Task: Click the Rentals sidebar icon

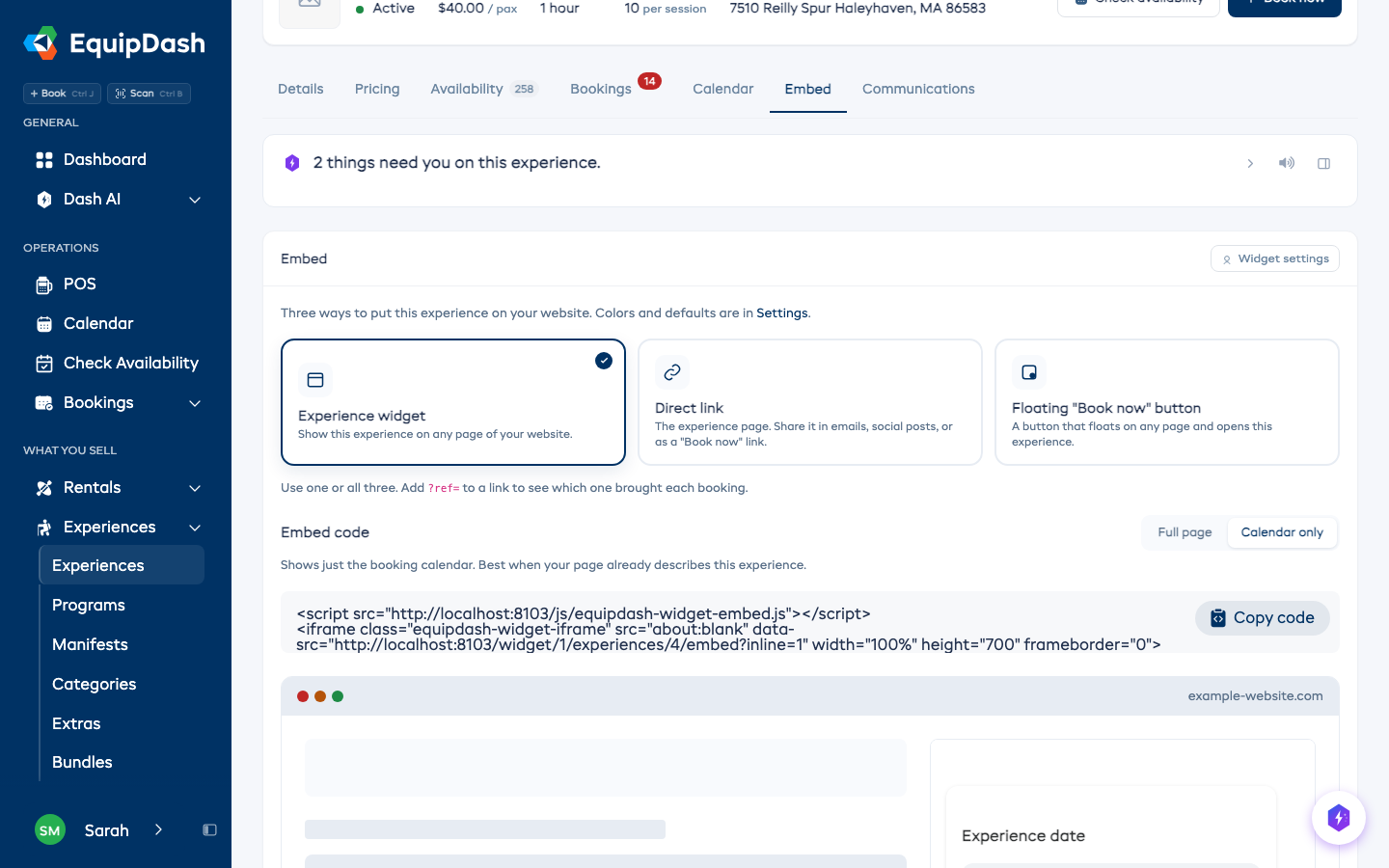Action: [x=44, y=488]
